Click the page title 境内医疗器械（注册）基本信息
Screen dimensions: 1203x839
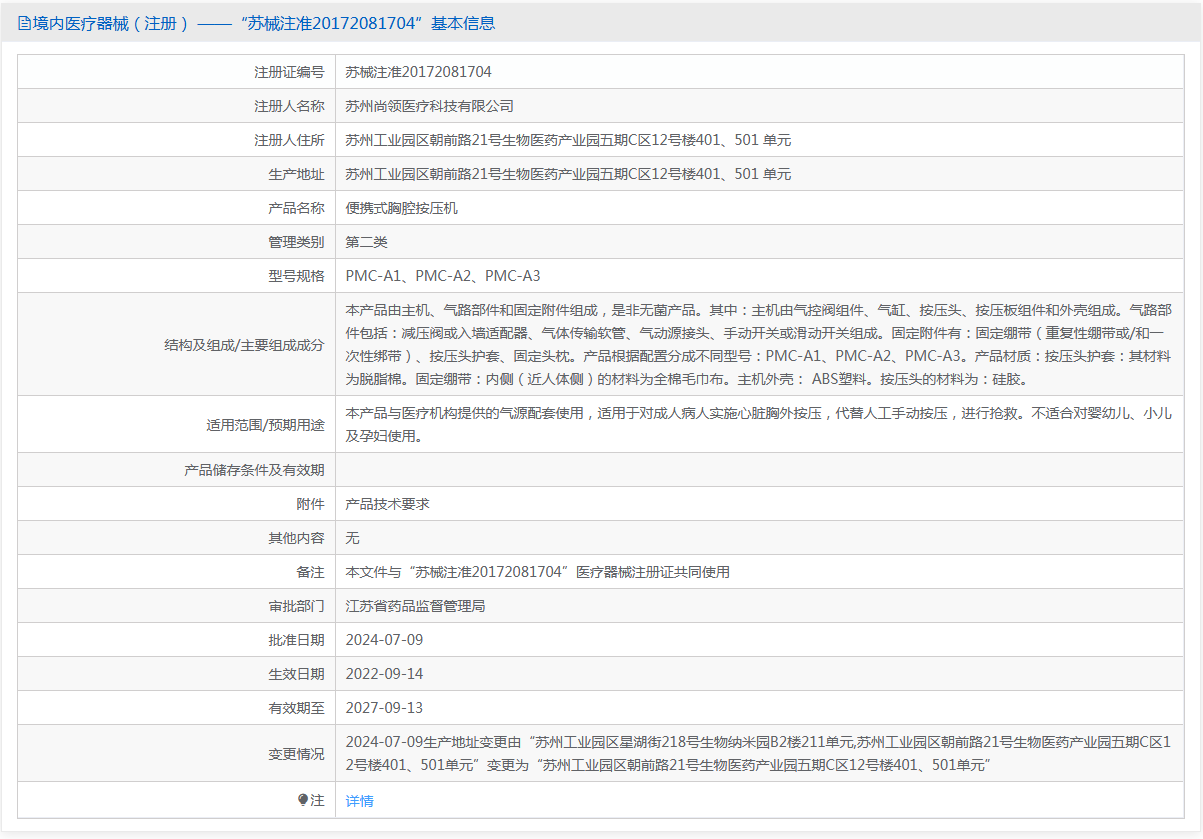264,23
